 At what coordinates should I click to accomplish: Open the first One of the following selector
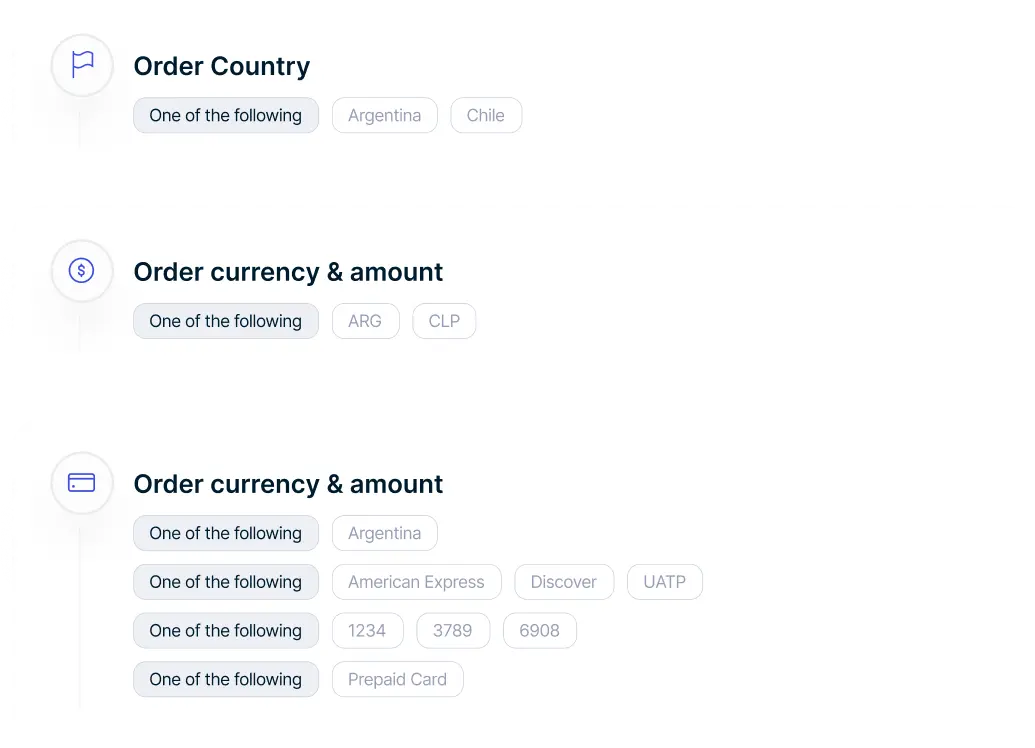point(225,115)
